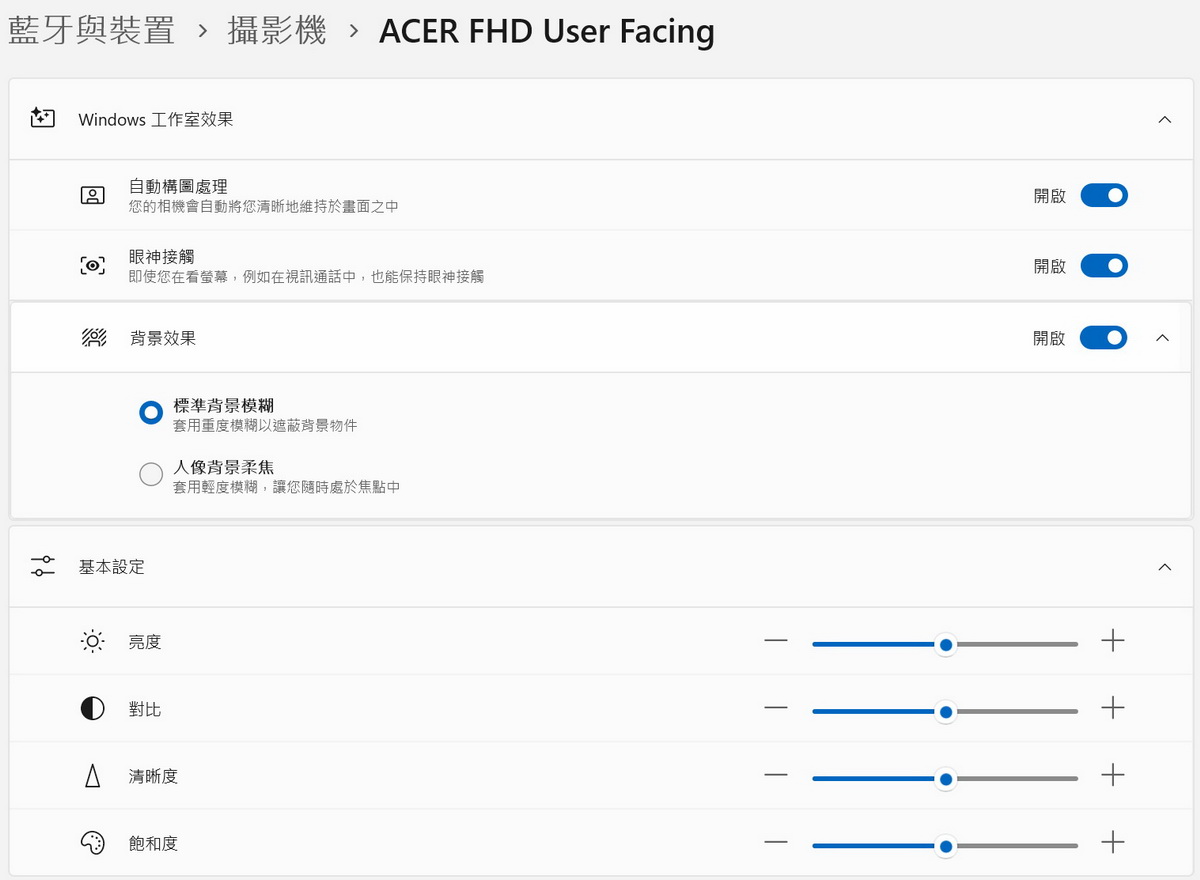Click the Windows 工作室效果 sparkle icon

42,119
